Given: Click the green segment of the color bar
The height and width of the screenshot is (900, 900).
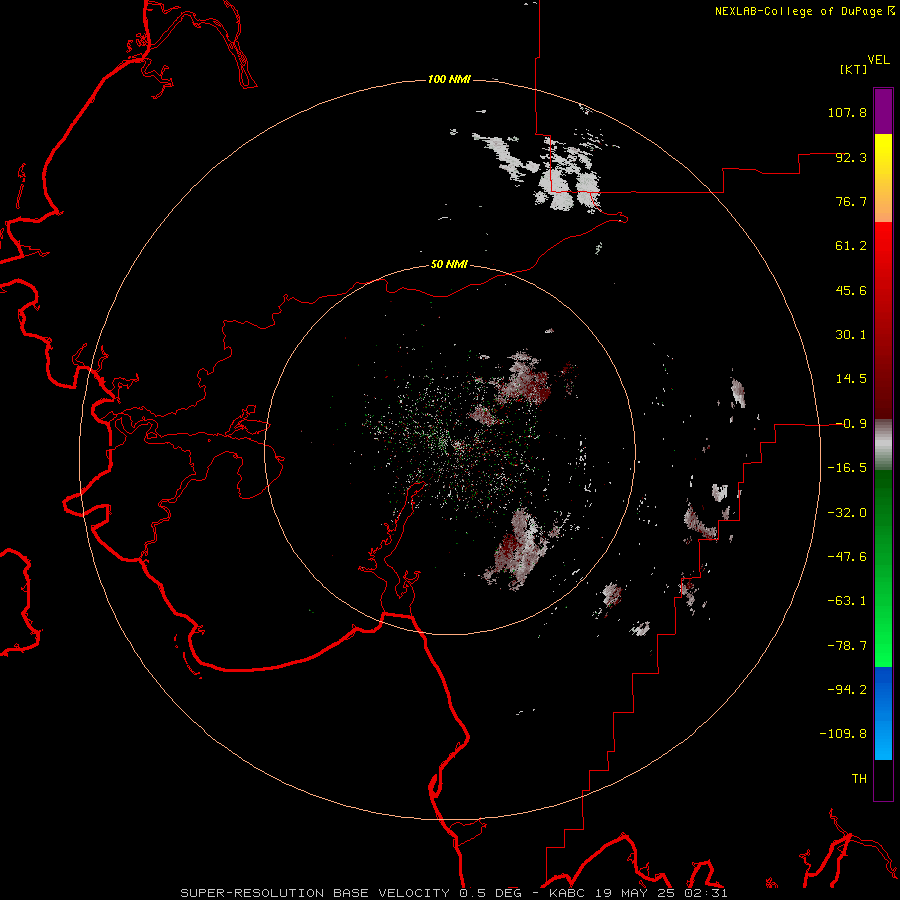Looking at the screenshot, I should (883, 568).
